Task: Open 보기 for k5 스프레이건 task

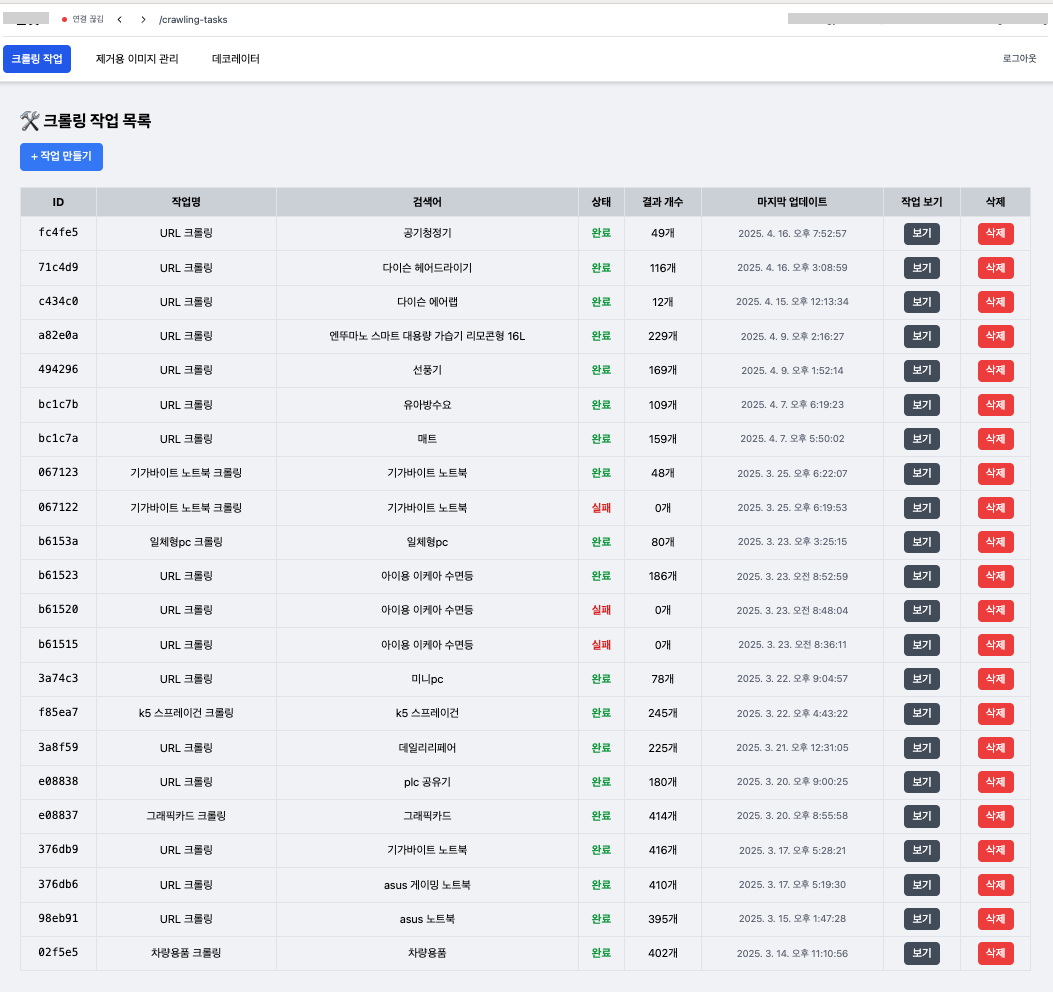Action: [x=921, y=714]
